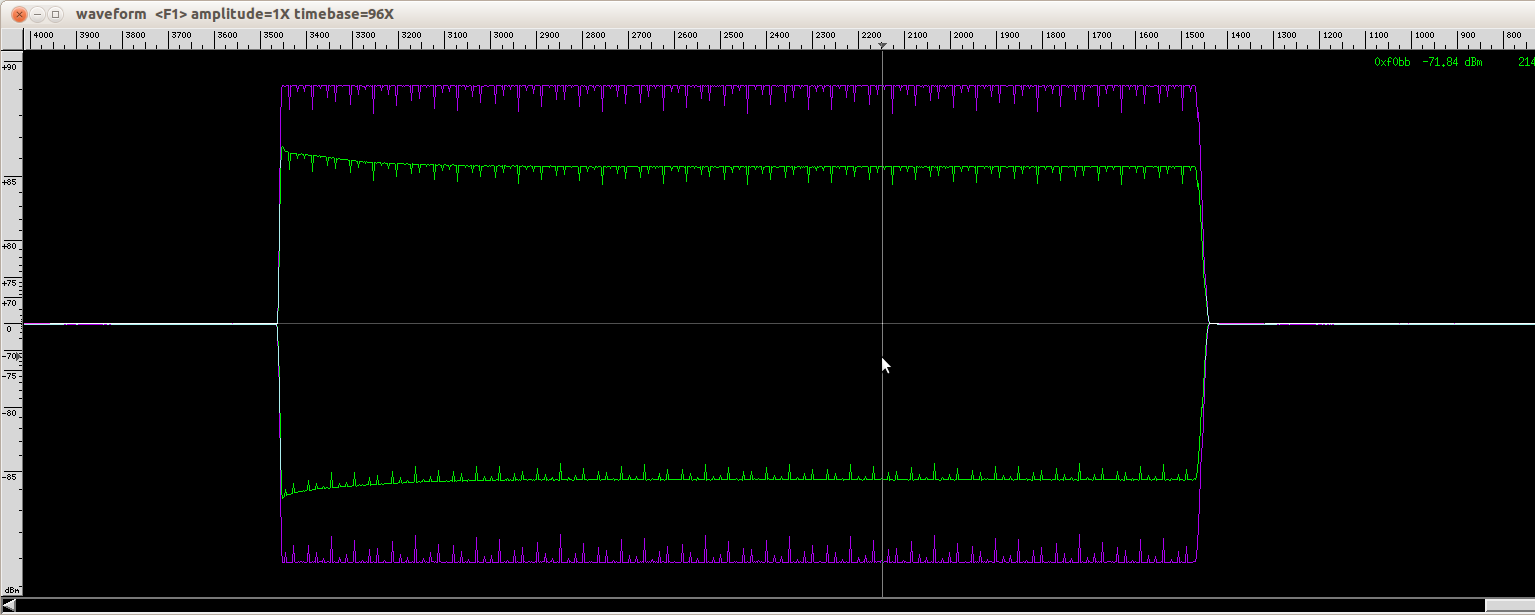Click the -75 amplitude scale label
The height and width of the screenshot is (615, 1535).
click(x=10, y=376)
